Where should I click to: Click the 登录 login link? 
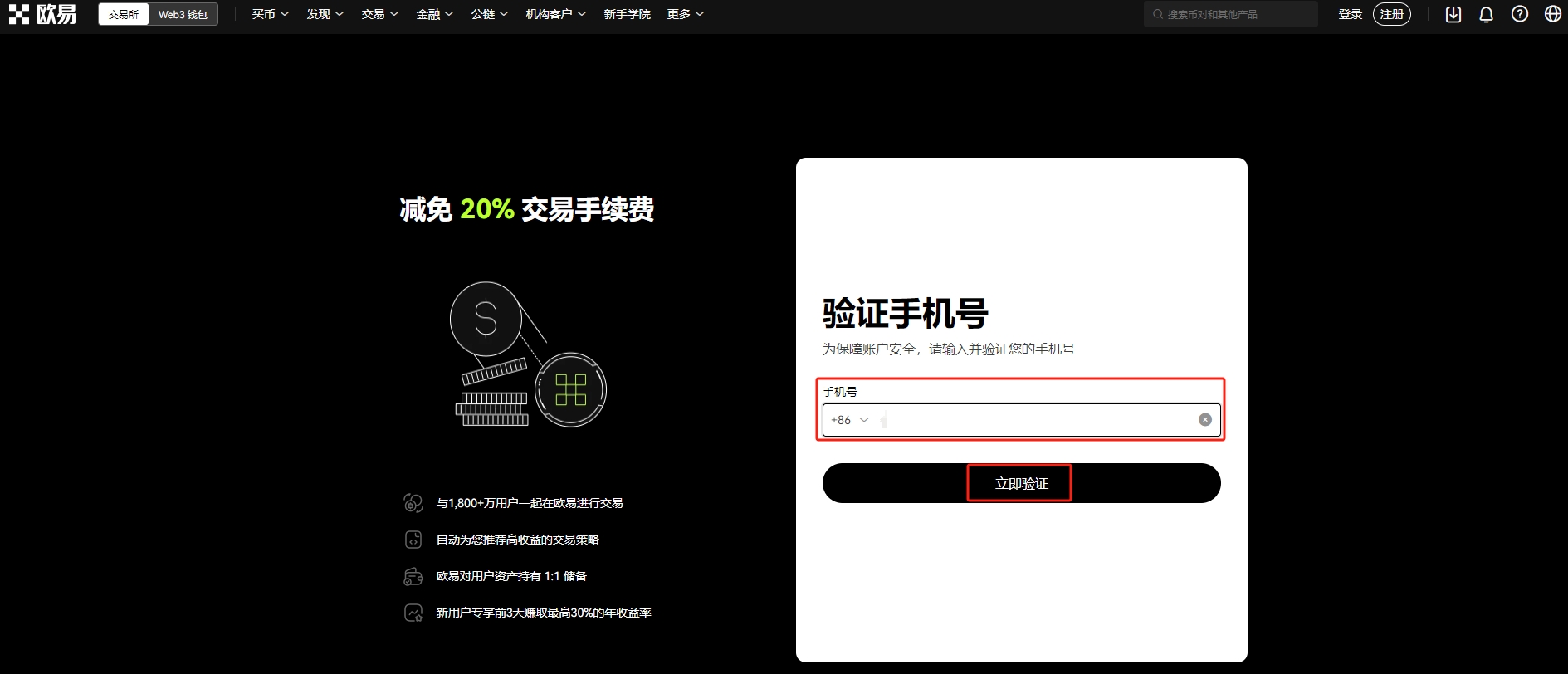[x=1350, y=14]
